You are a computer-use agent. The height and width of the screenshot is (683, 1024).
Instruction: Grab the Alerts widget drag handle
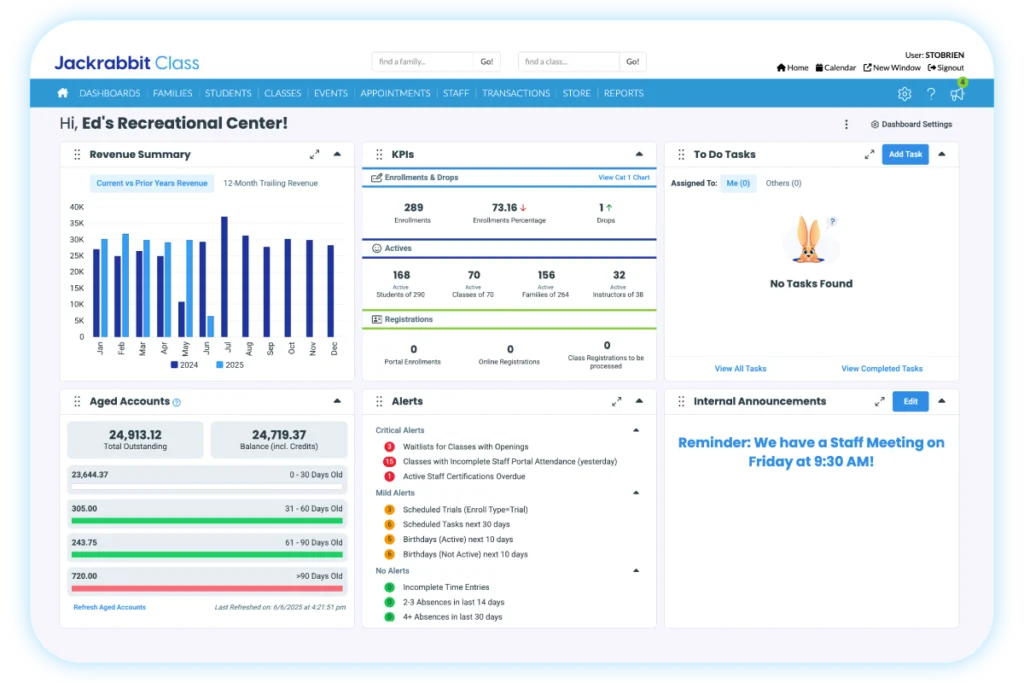point(379,402)
